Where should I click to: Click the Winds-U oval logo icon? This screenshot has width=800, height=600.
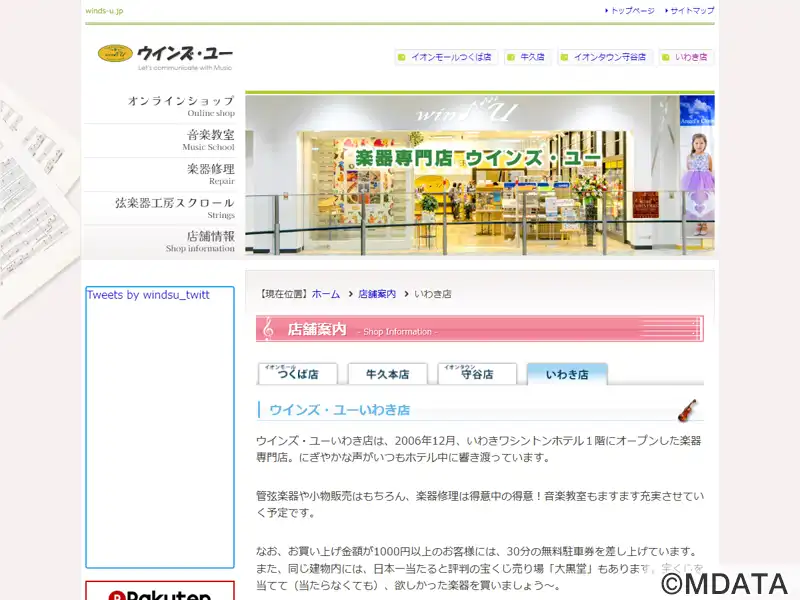tap(115, 53)
